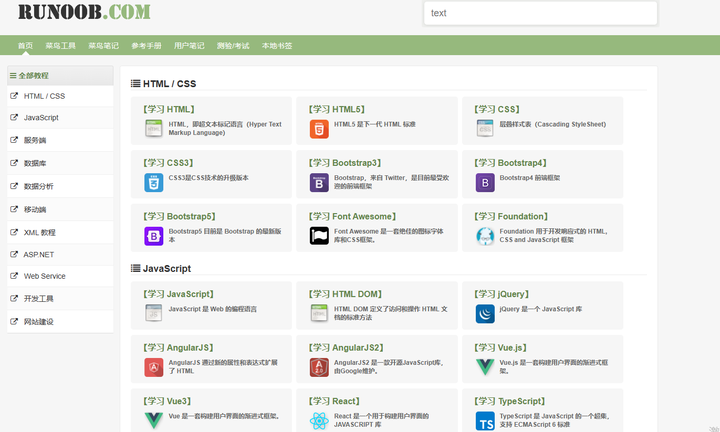
Task: Open the 【学习 HTML DOM】 title link
Action: pyautogui.click(x=345, y=294)
